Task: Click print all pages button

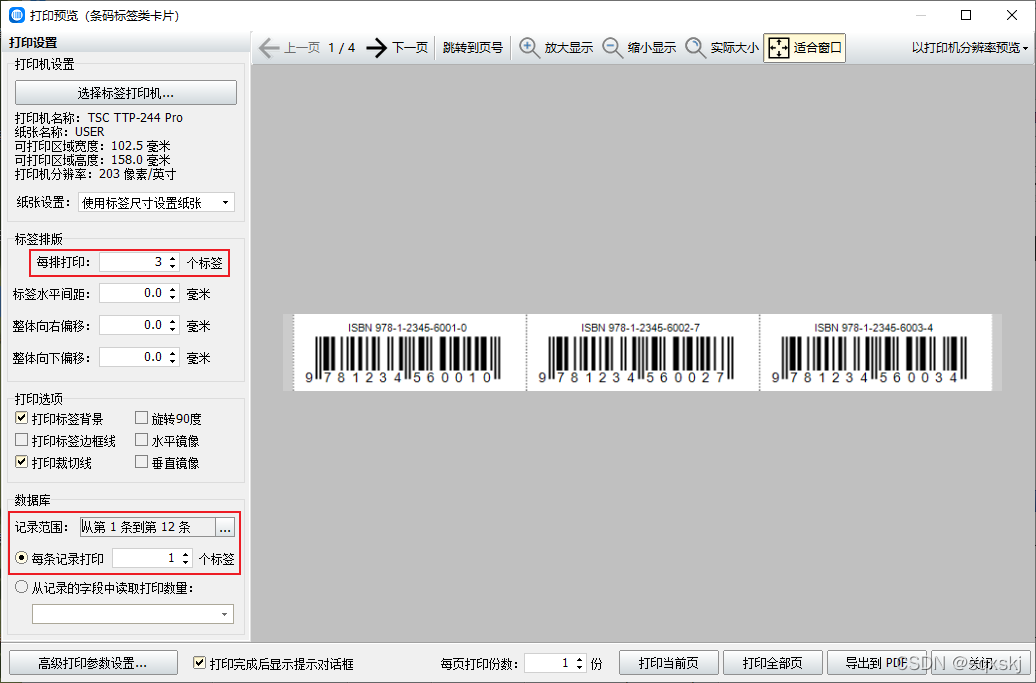Action: pos(772,663)
